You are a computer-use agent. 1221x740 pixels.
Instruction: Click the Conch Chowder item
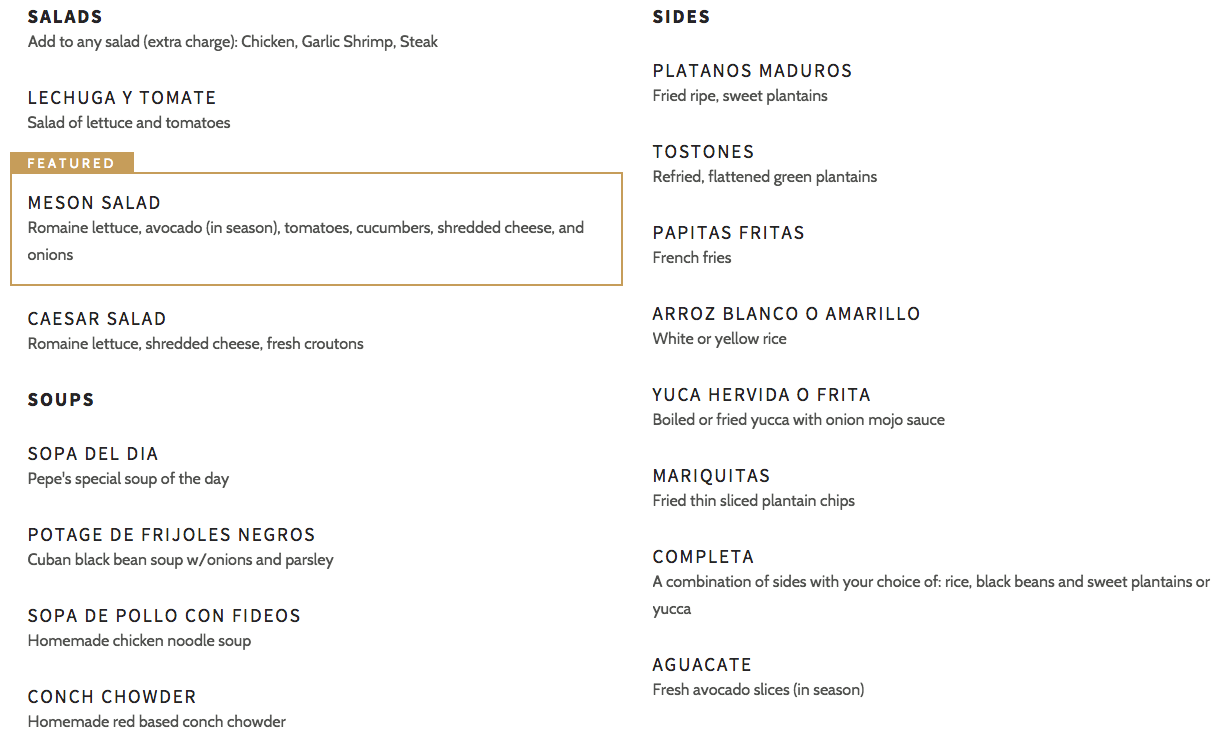coord(112,697)
